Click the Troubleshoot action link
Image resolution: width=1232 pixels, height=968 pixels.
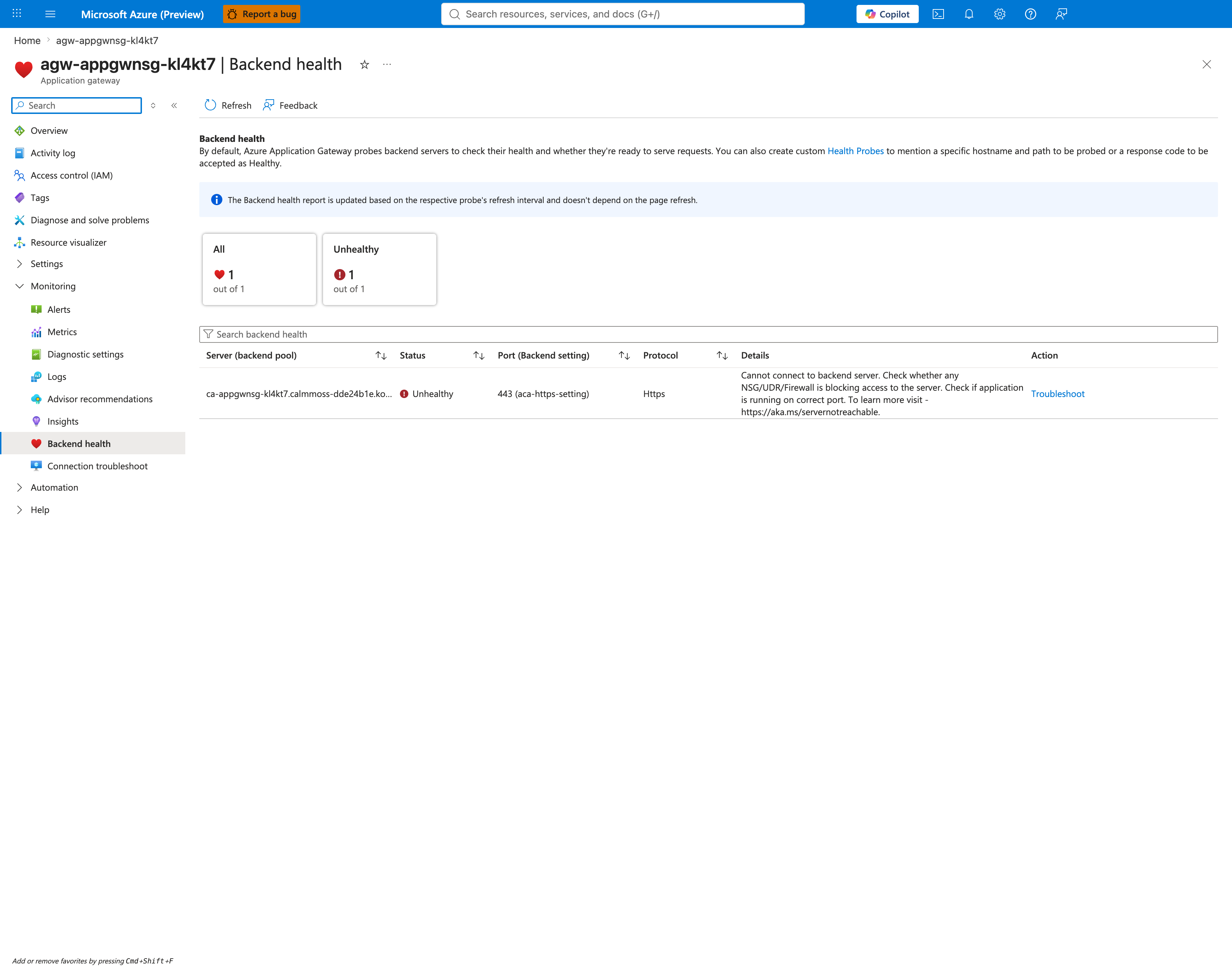[1058, 394]
